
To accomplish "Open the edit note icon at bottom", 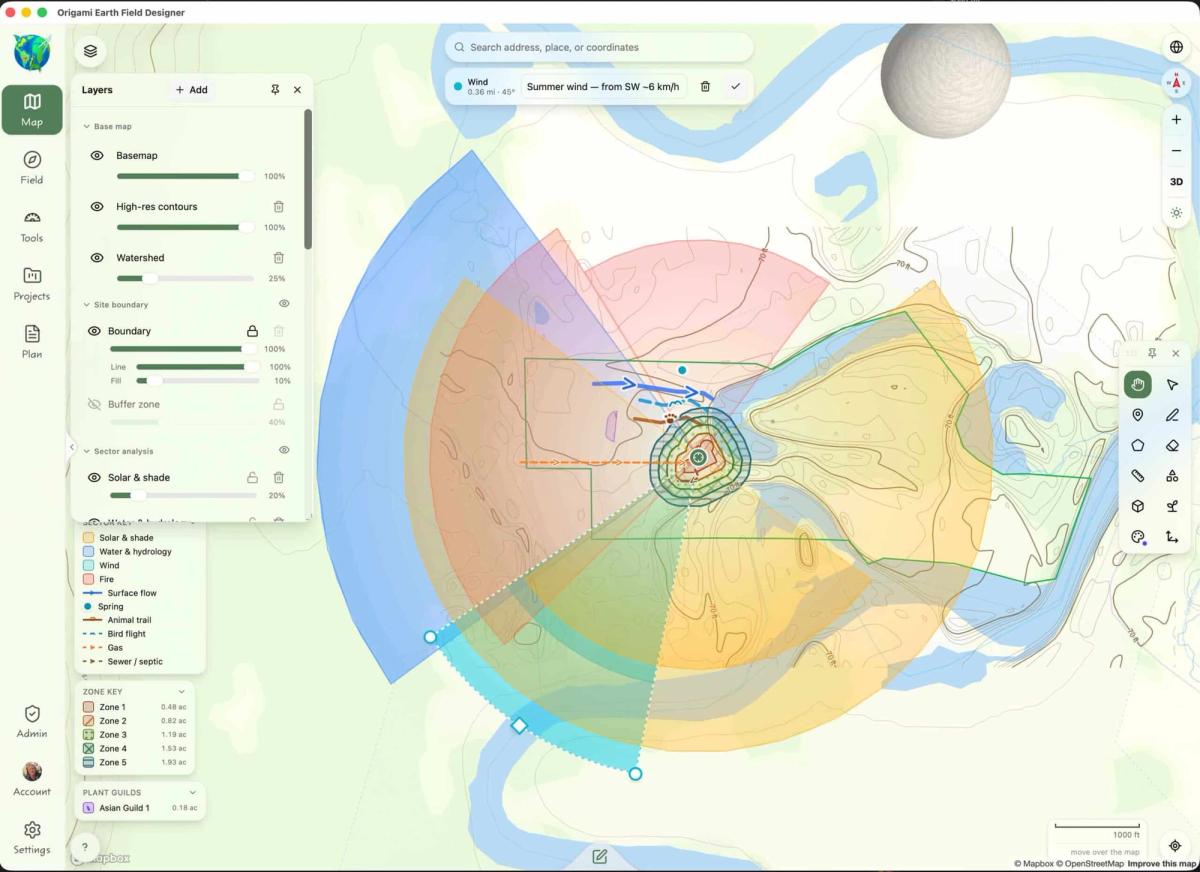I will click(x=600, y=856).
